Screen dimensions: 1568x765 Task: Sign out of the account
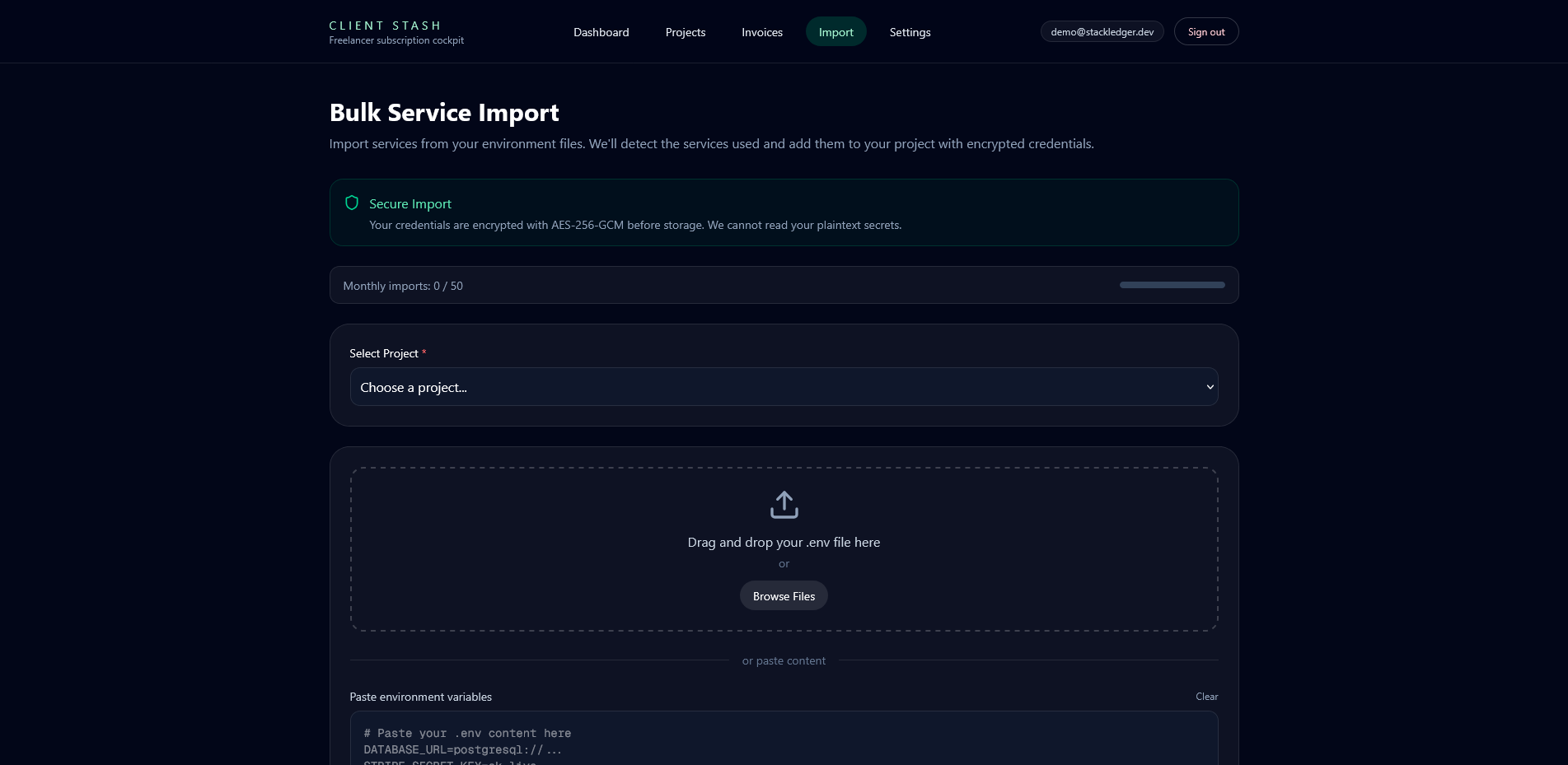(x=1205, y=30)
